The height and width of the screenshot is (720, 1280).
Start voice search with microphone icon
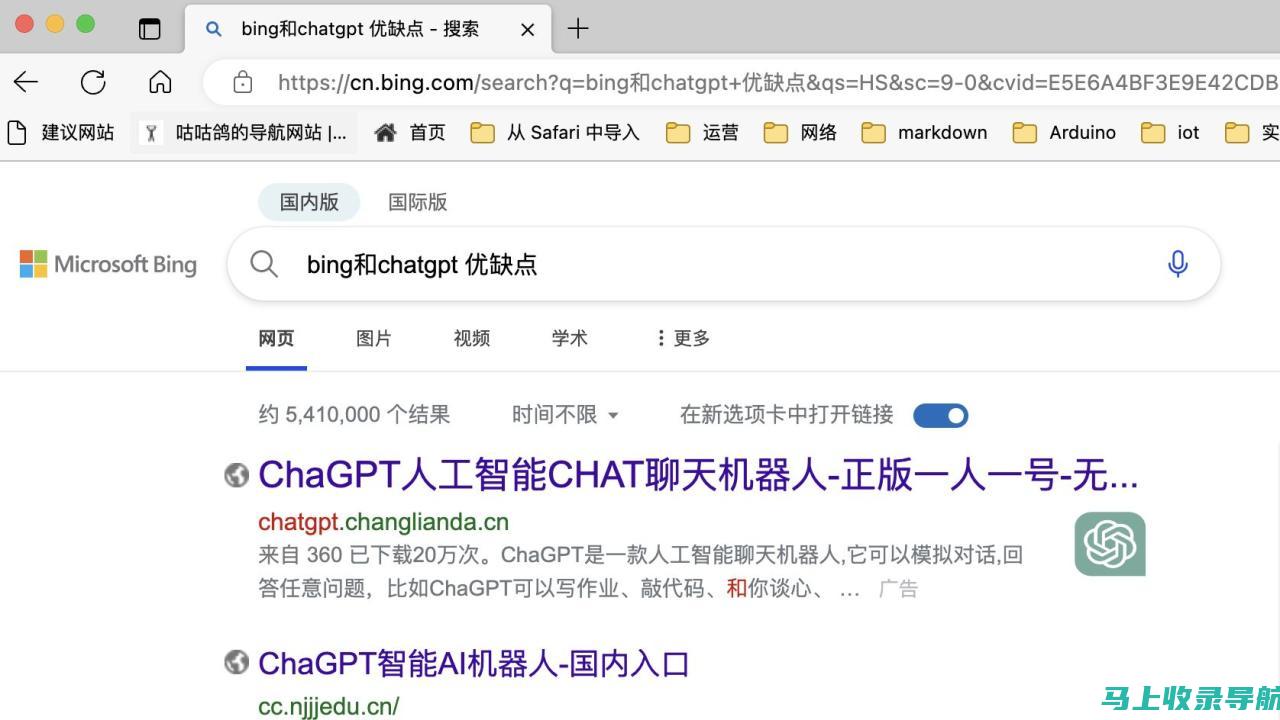(x=1178, y=264)
